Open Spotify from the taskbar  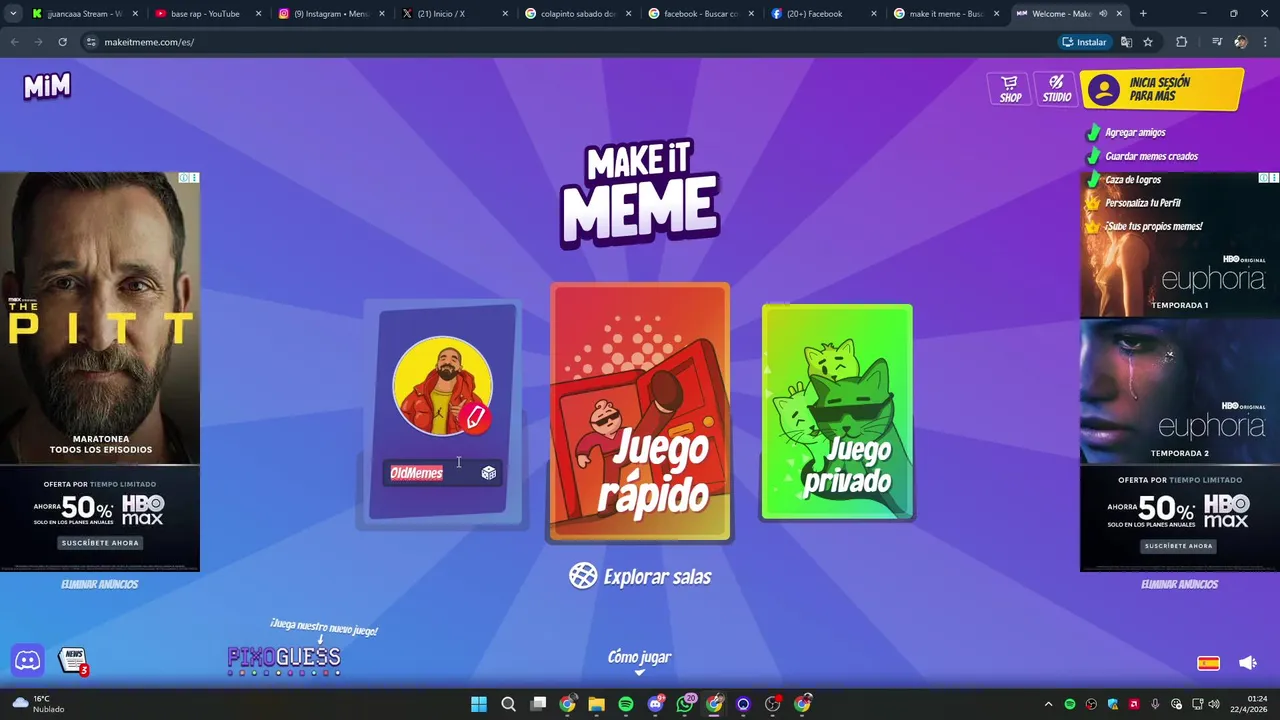tap(626, 704)
